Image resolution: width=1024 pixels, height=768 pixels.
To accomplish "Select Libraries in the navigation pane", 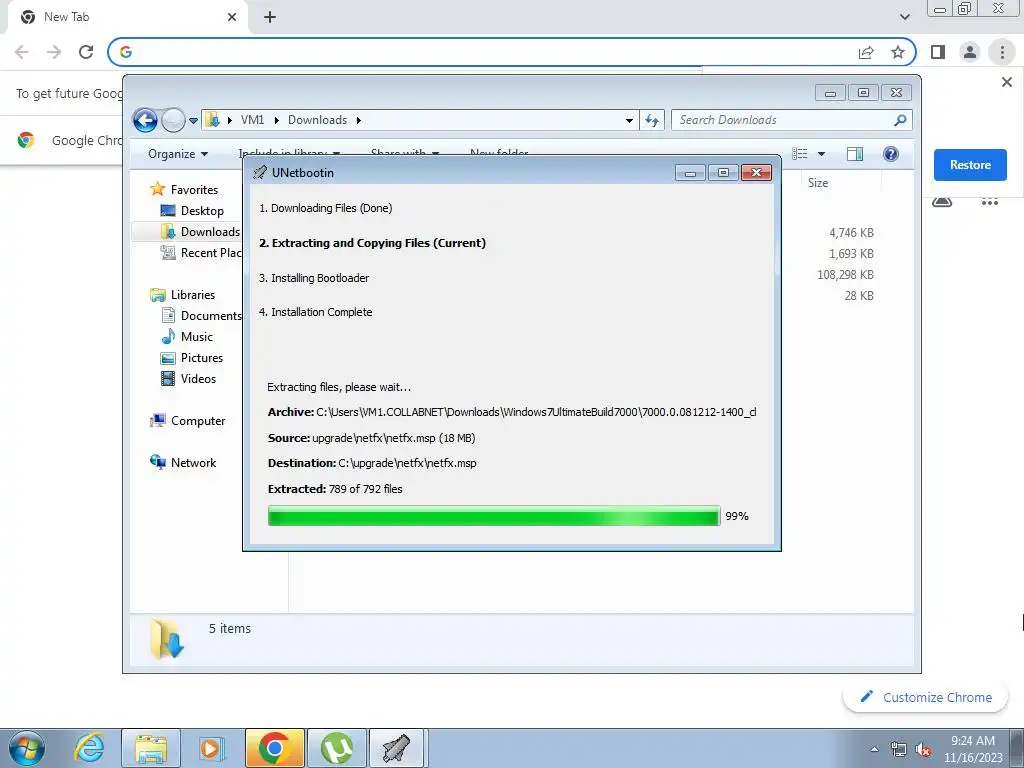I will [x=193, y=295].
